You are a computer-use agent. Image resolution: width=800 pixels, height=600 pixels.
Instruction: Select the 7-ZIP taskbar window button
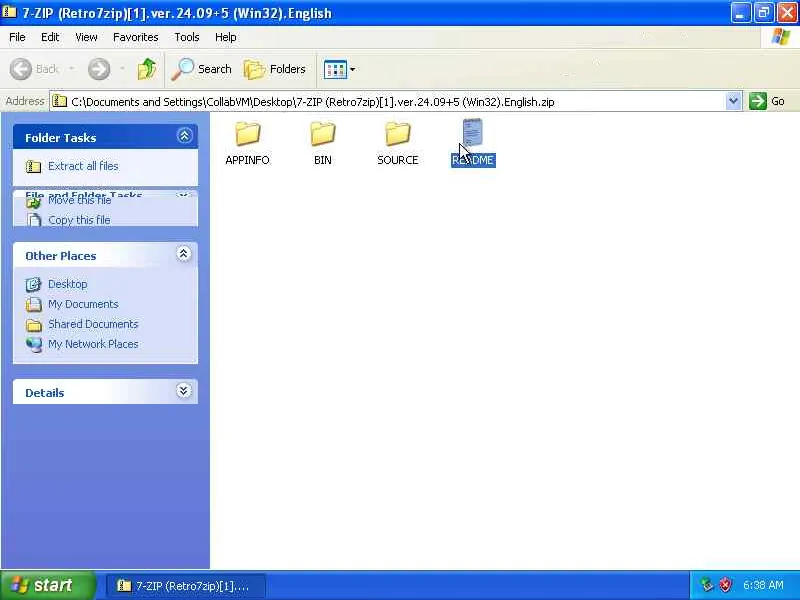[x=186, y=586]
